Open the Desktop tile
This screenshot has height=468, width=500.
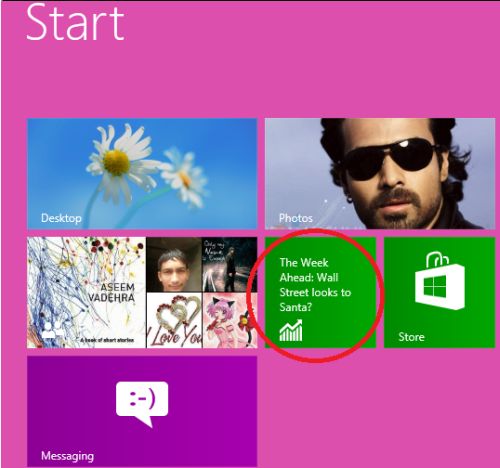tap(142, 174)
